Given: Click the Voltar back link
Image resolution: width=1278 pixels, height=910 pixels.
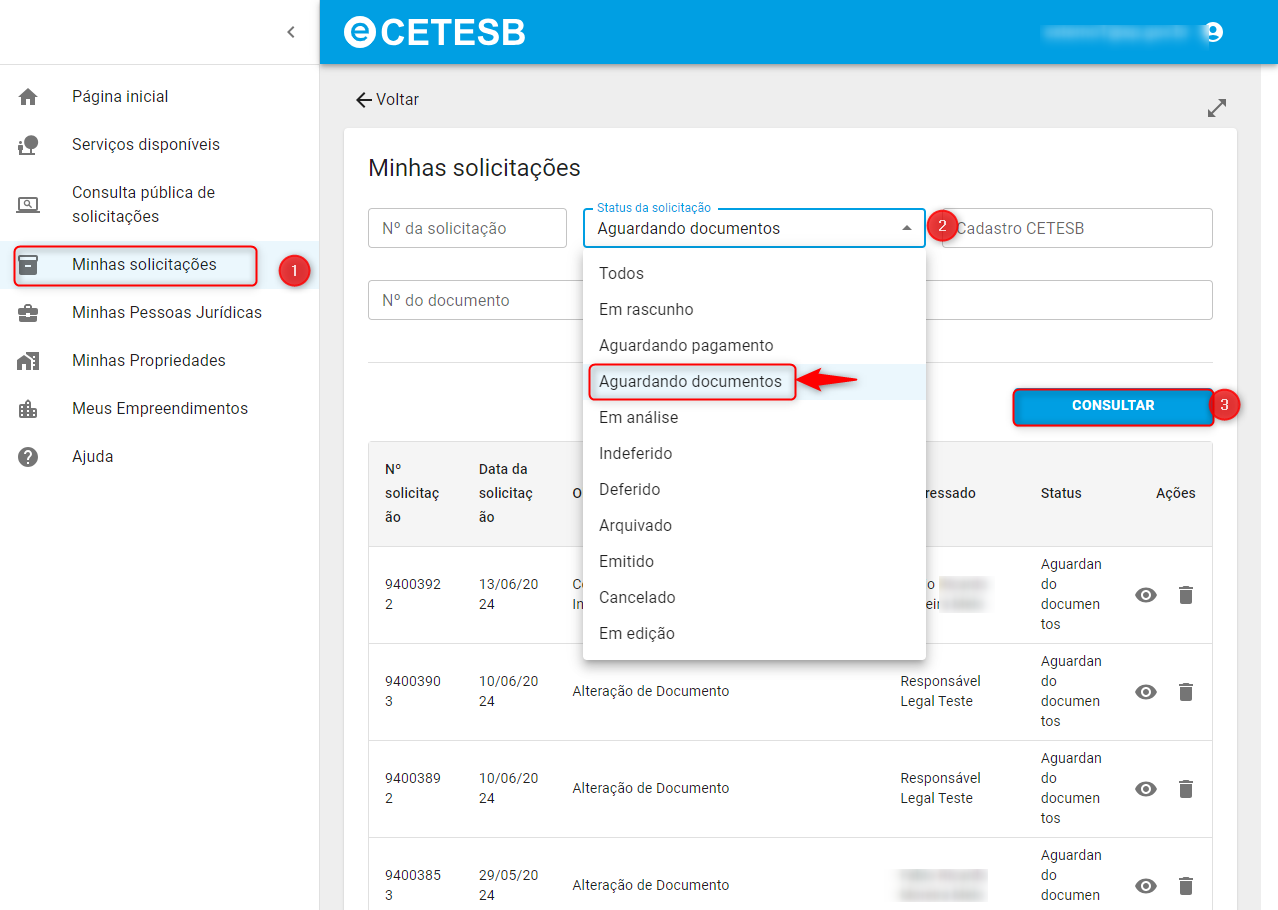Looking at the screenshot, I should point(387,100).
